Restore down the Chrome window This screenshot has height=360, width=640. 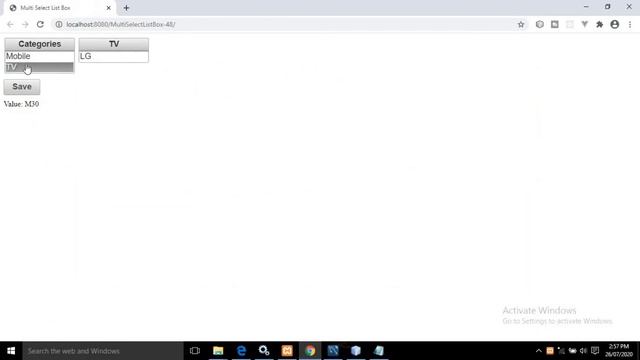[607, 7]
